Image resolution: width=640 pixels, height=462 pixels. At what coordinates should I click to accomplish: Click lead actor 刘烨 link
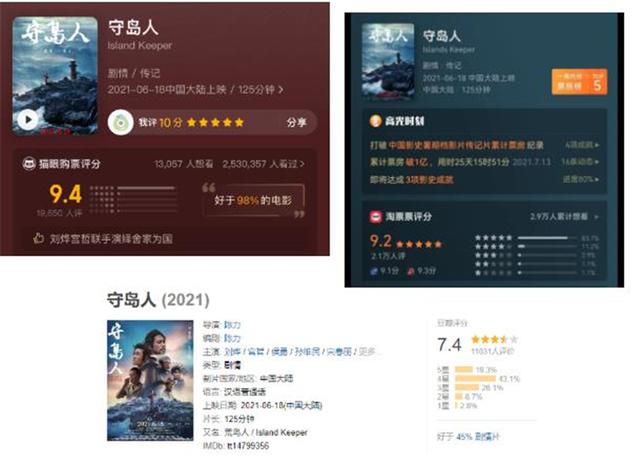click(x=232, y=351)
